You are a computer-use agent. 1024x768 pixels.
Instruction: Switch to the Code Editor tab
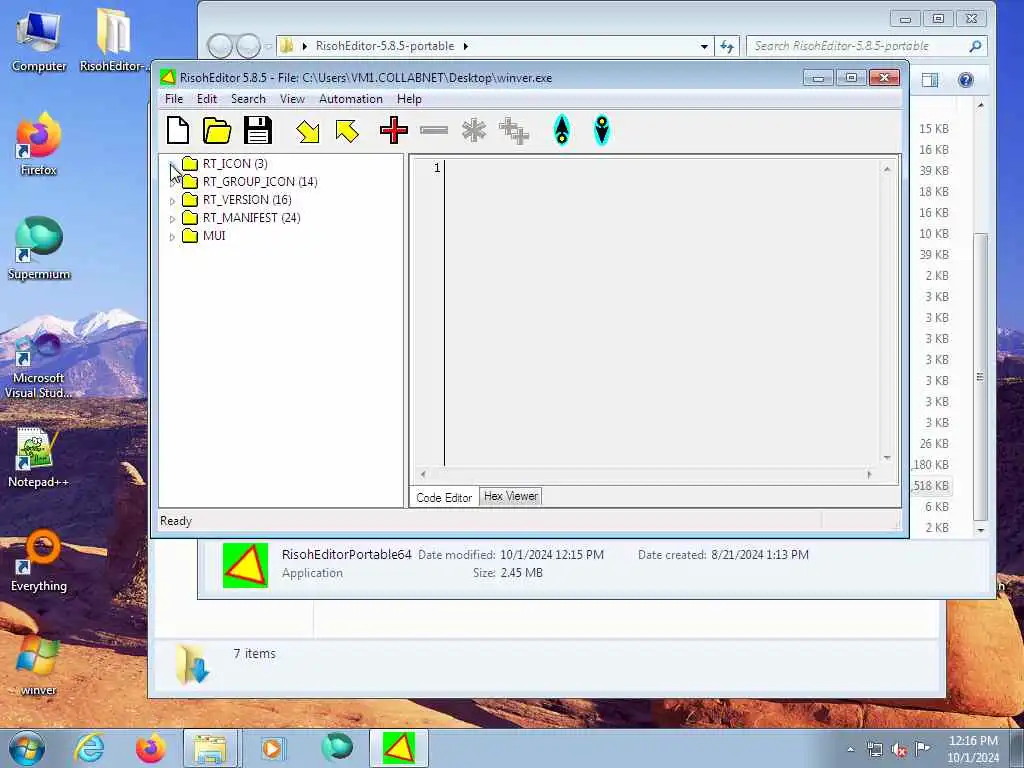[444, 498]
